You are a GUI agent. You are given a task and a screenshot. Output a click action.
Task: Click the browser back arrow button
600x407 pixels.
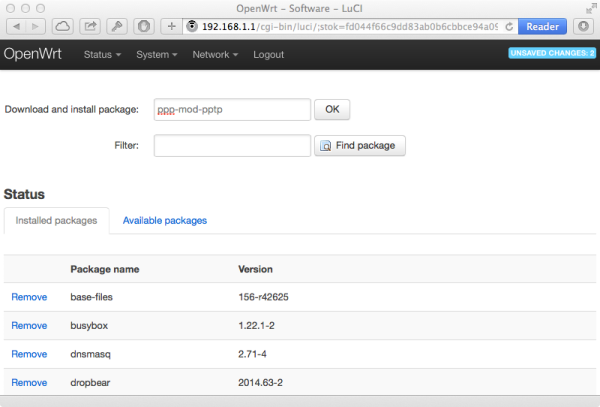[14, 25]
